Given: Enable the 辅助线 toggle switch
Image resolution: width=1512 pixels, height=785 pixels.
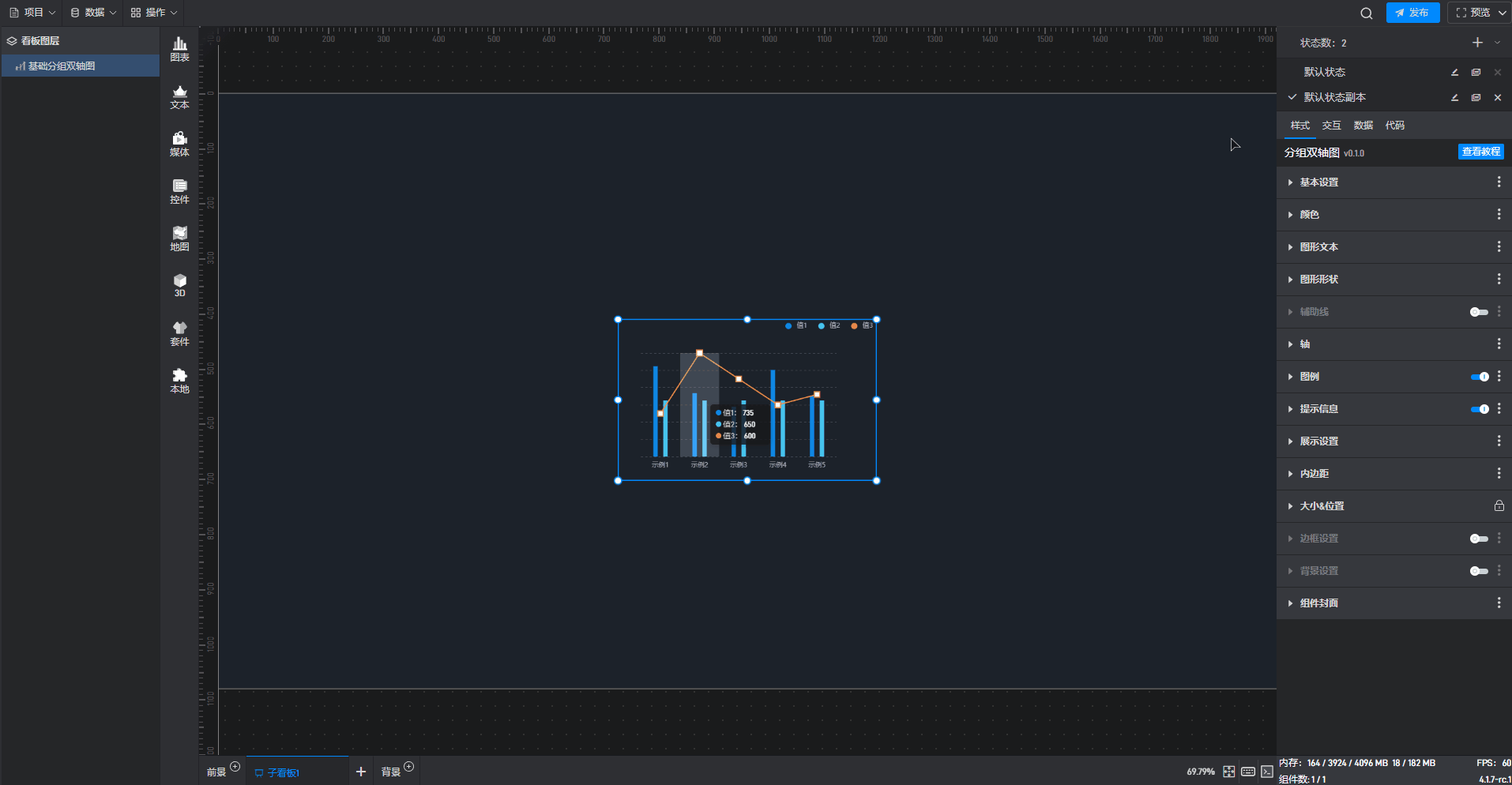Looking at the screenshot, I should (x=1479, y=312).
